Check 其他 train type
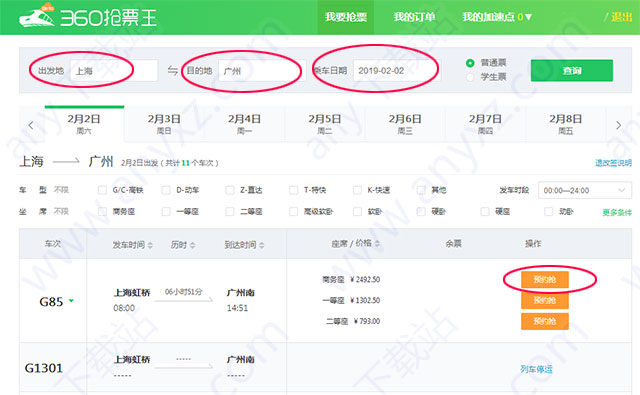640x395 pixels. [x=421, y=190]
